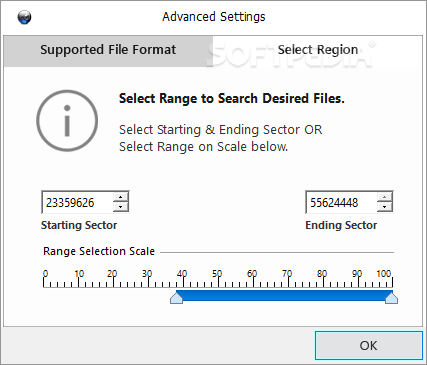The height and width of the screenshot is (365, 427).
Task: Click the 20 mark on the scale
Action: tap(112, 274)
